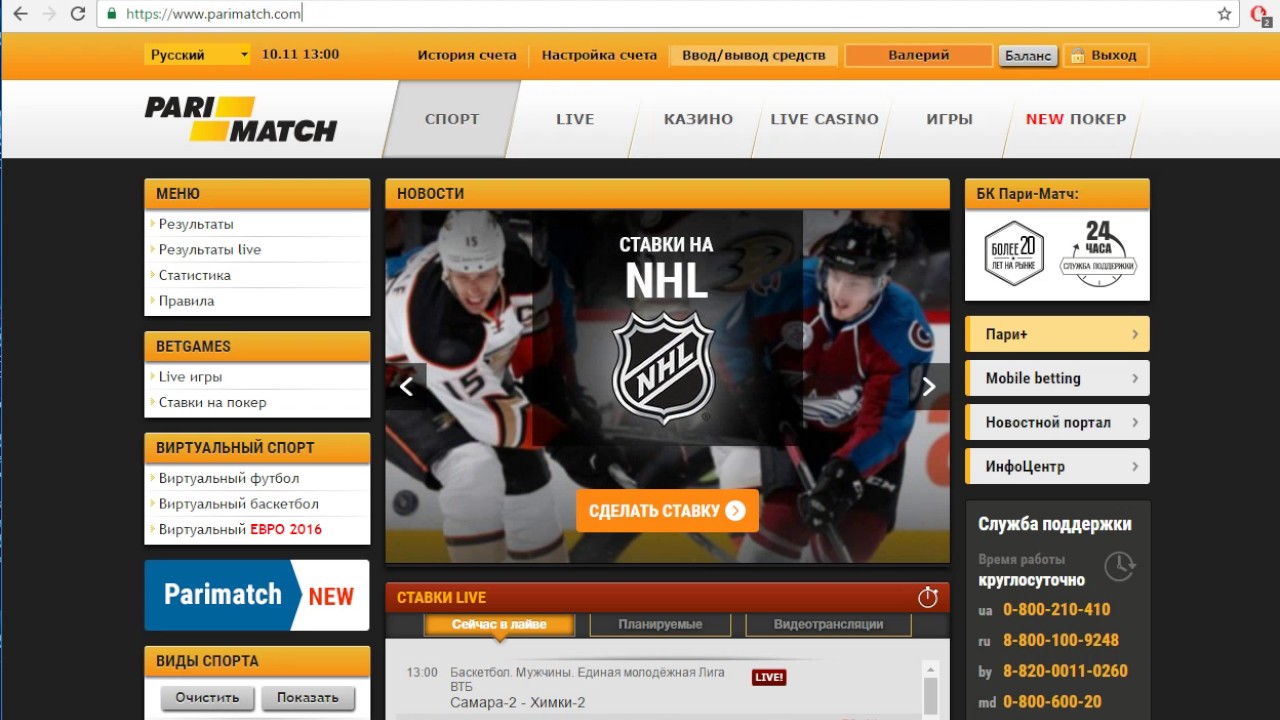
Task: Open История счета
Action: 467,55
